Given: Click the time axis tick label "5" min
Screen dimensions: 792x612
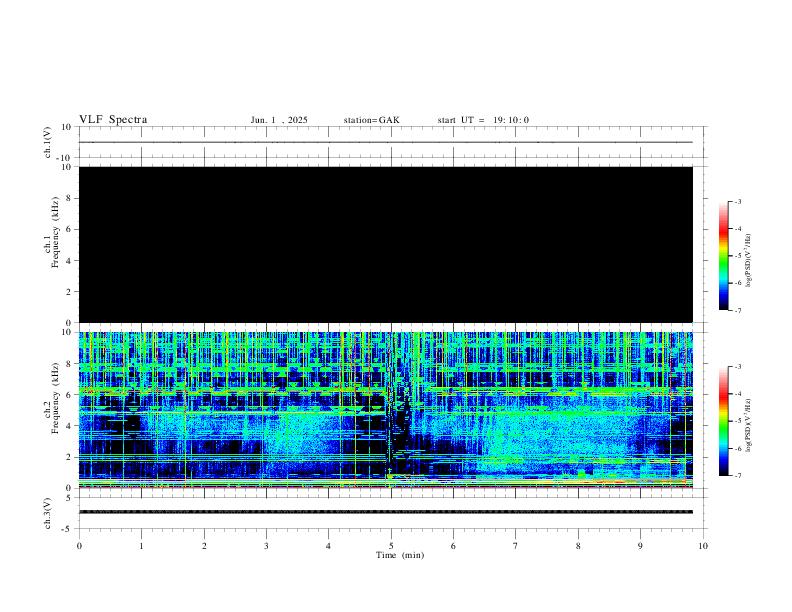Looking at the screenshot, I should [391, 546].
